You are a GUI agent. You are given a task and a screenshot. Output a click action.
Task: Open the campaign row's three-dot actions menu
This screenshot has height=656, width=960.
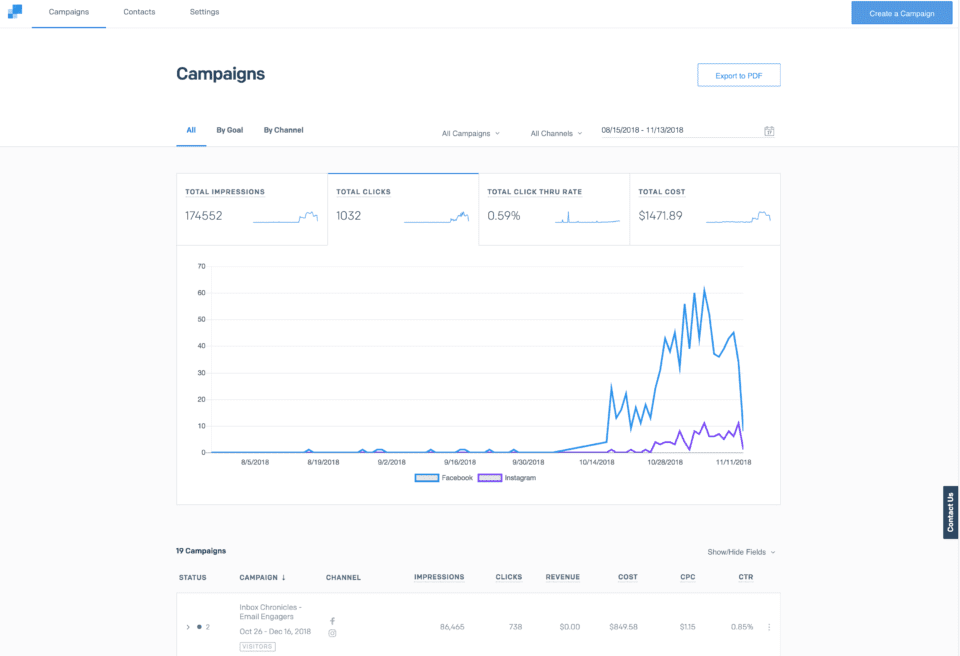click(x=769, y=627)
